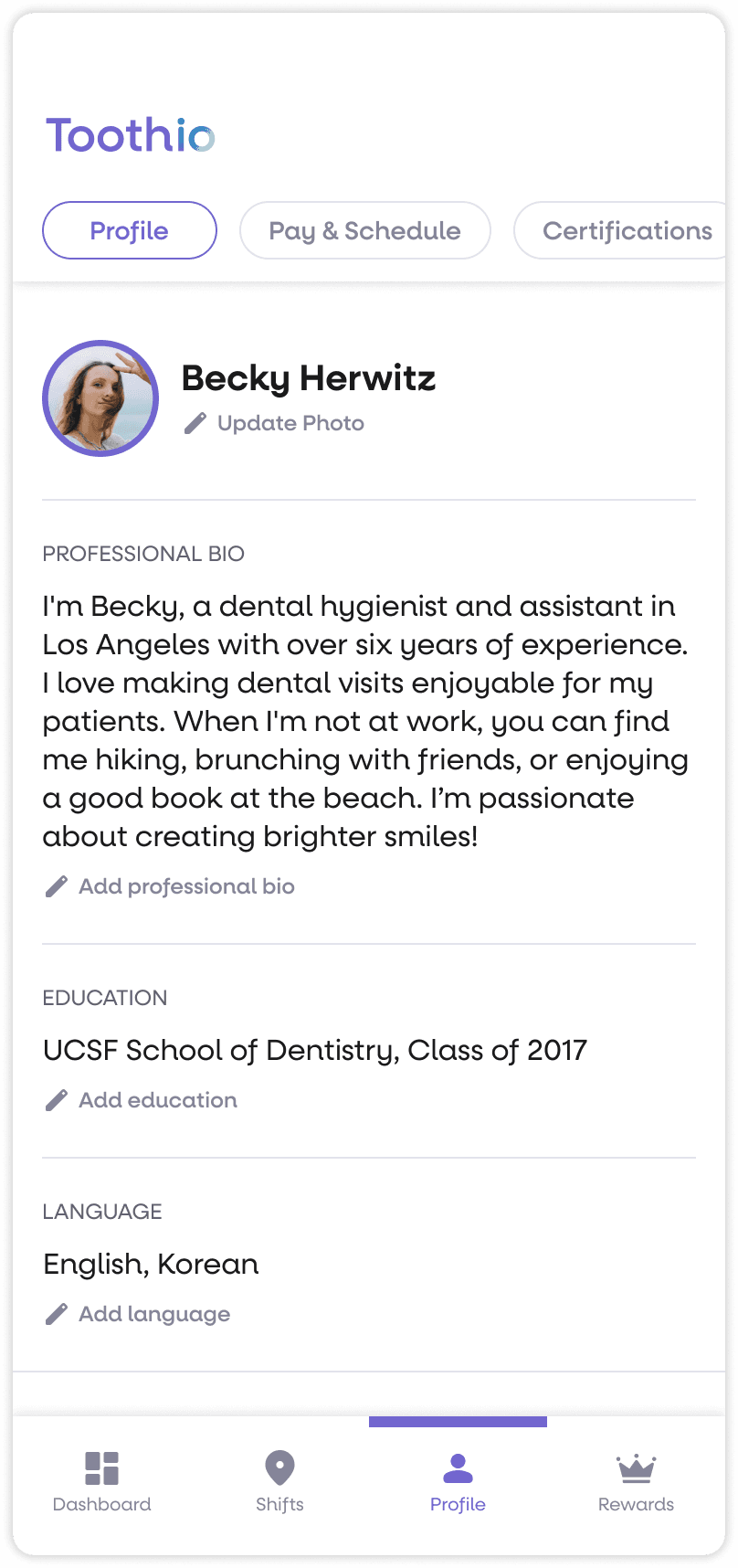Click Becky Herwitz's profile photo
Image resolution: width=738 pixels, height=1568 pixels.
point(100,398)
